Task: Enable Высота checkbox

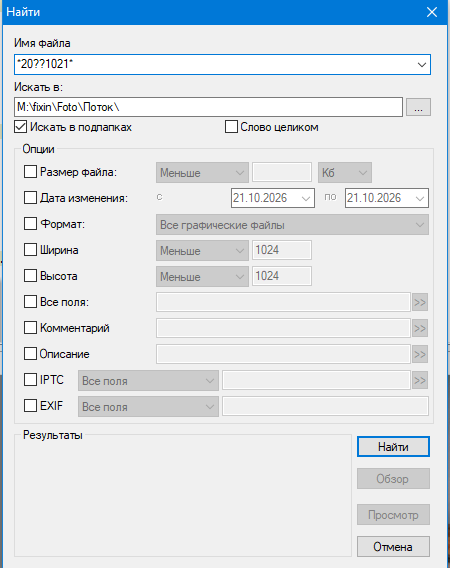Action: coord(30,276)
